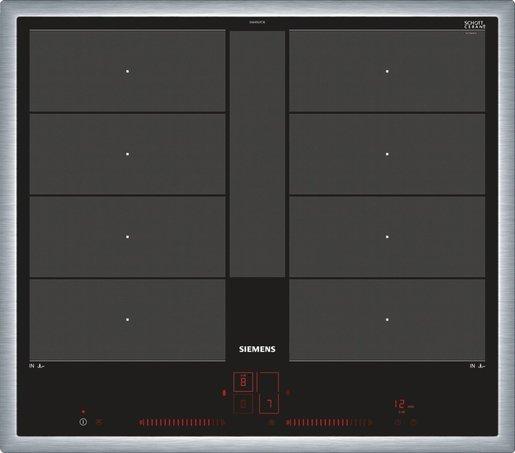
Task: Tap the lock symbol next to the power key
Action: tap(99, 422)
